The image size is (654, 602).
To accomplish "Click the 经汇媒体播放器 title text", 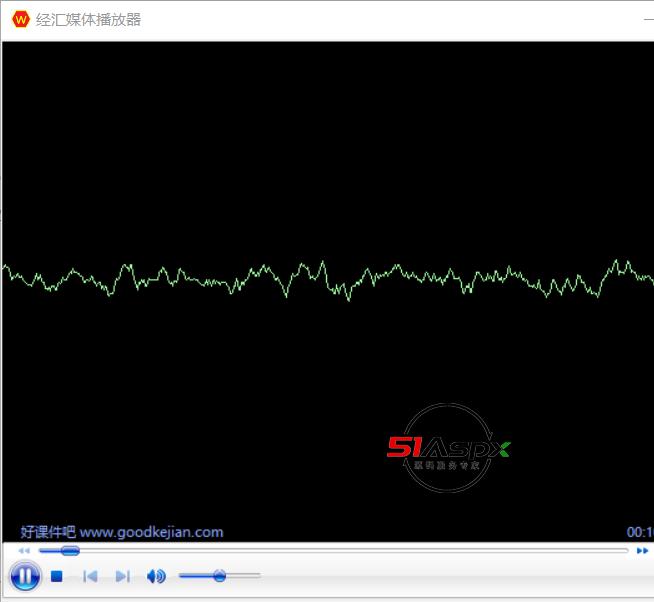I will tap(88, 19).
